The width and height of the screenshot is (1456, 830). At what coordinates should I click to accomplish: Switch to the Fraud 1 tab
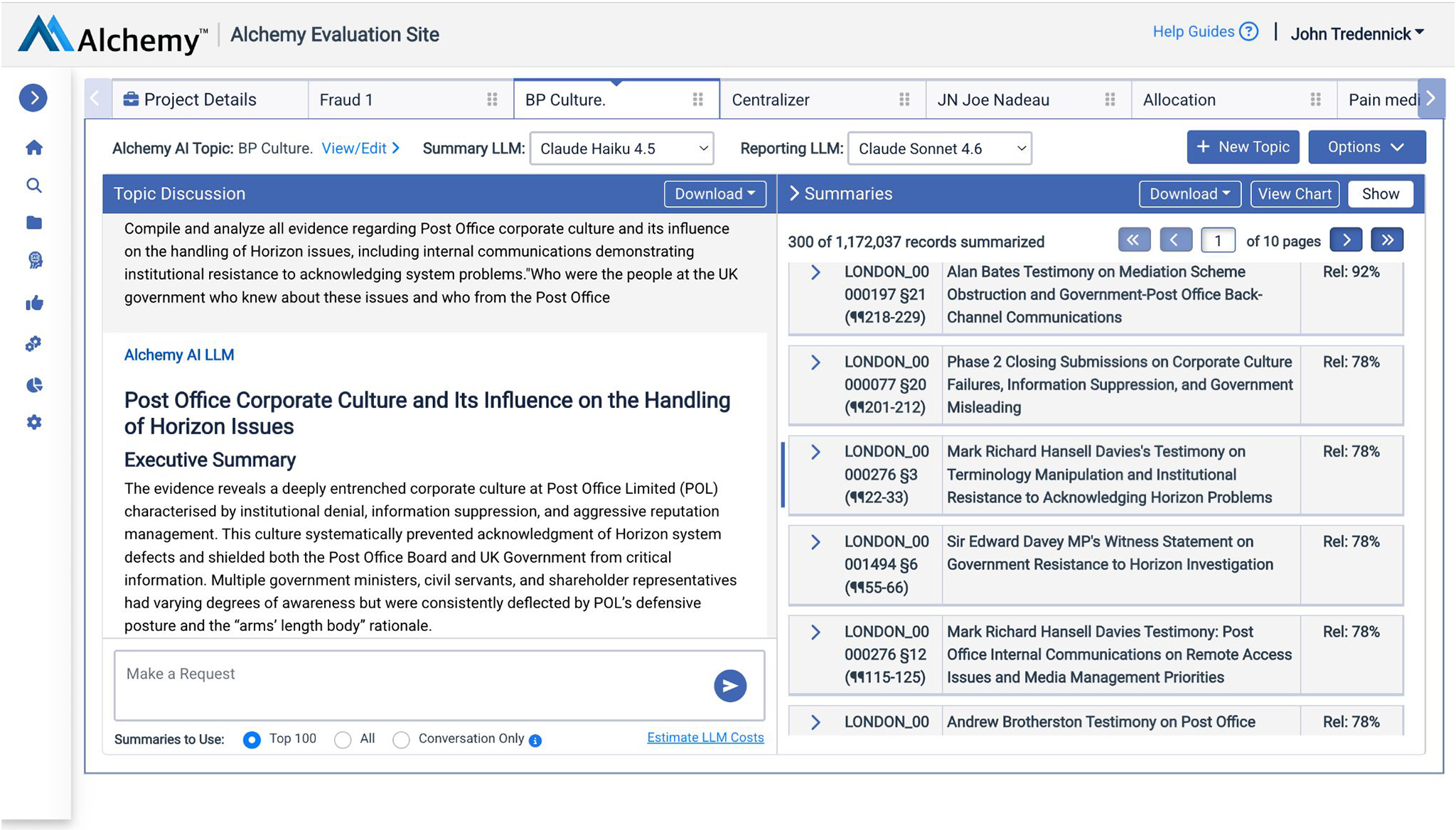346,99
